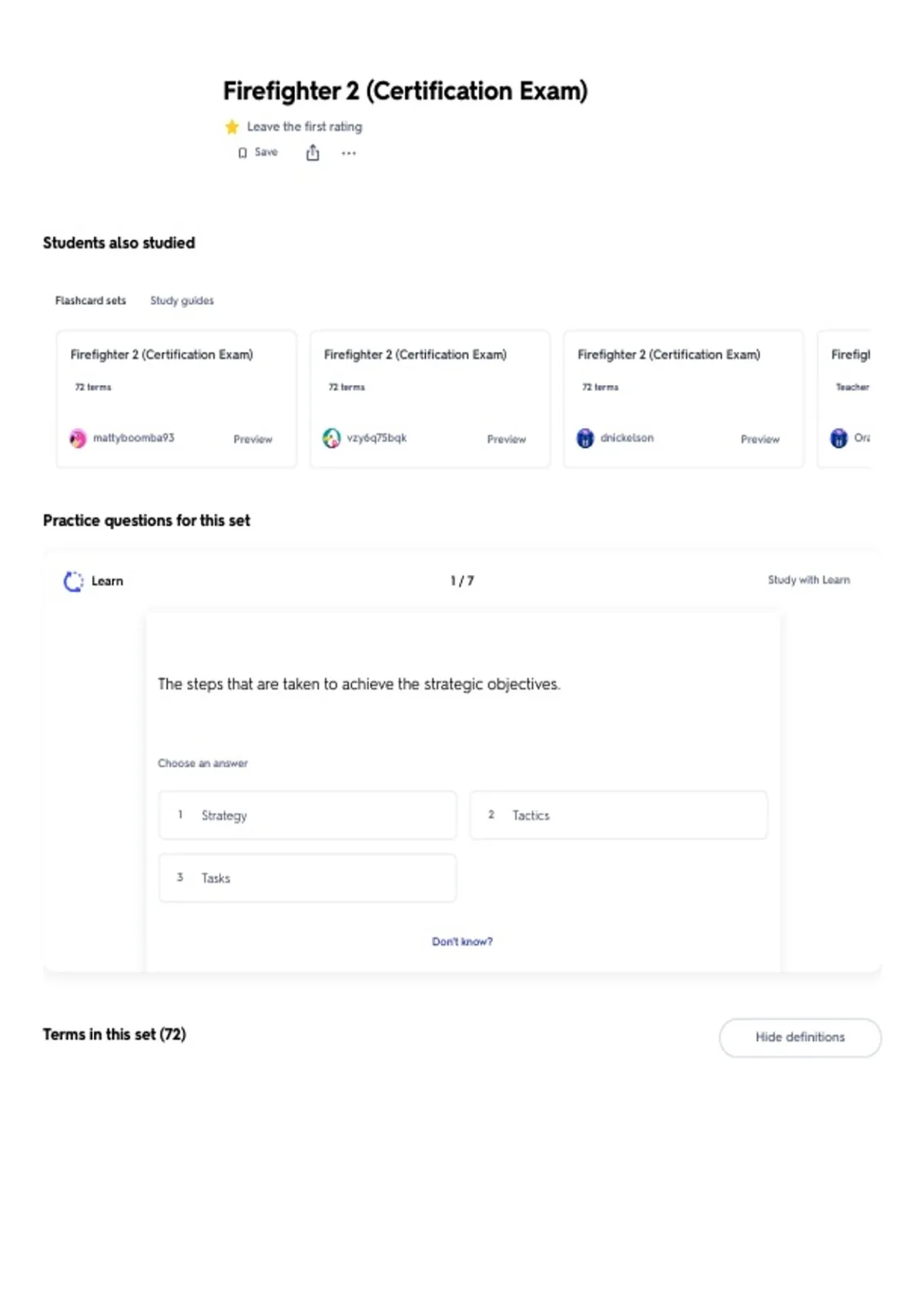The image size is (924, 1309).
Task: Click the Learn mode circular icon
Action: (x=73, y=581)
